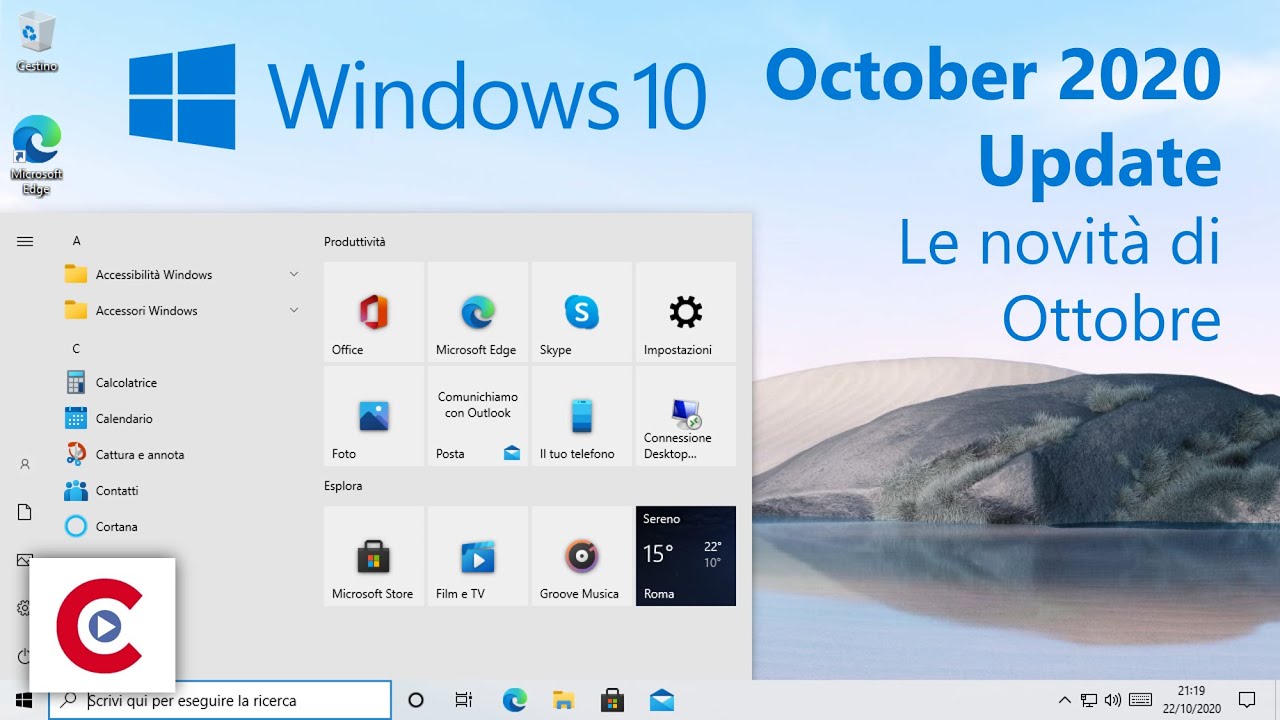Open the Il tuo telefono tile

[582, 416]
